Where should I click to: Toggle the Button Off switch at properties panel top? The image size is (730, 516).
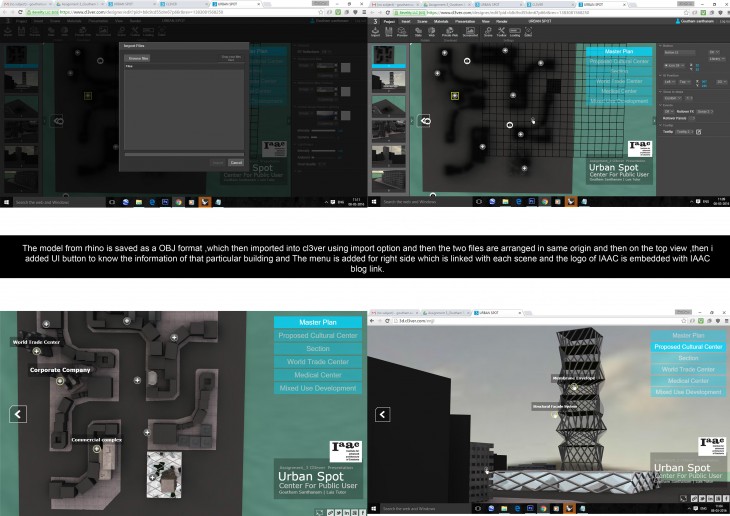(713, 51)
